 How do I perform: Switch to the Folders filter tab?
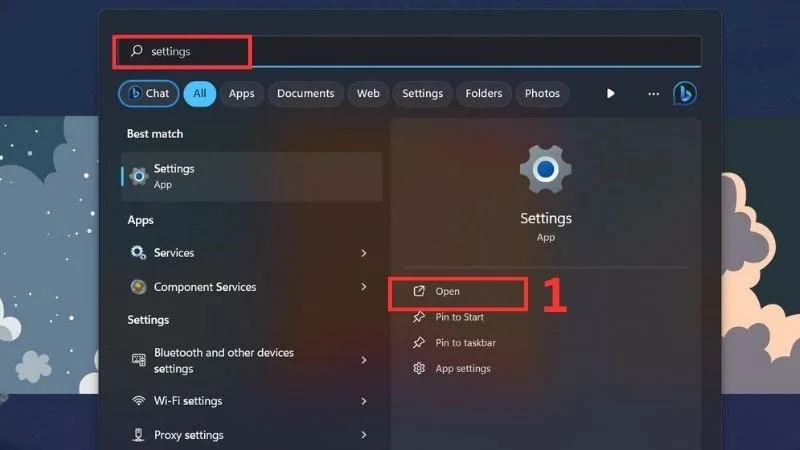coord(484,93)
